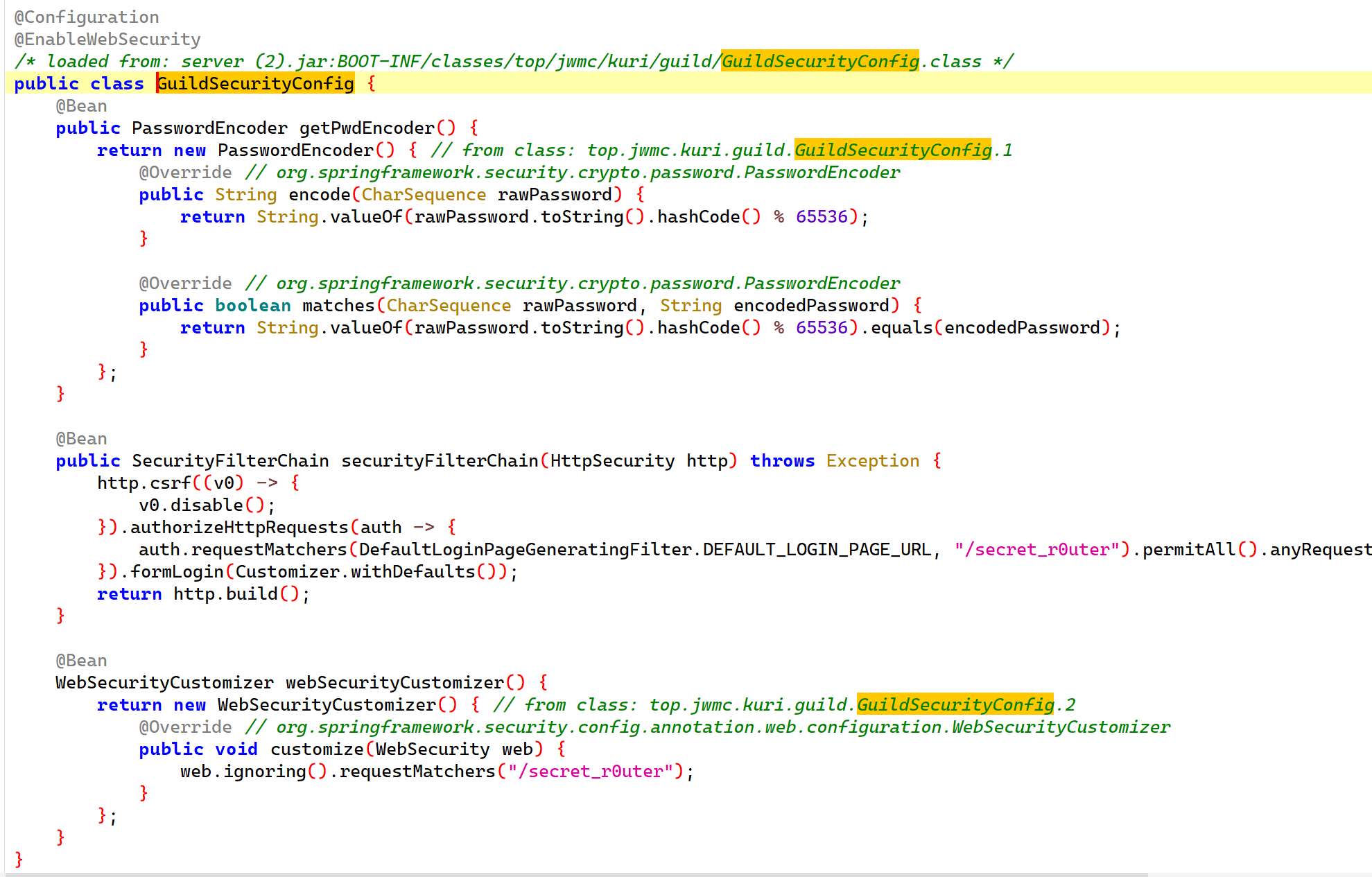Screen dimensions: 1372x877
Task: Click the GuildSecurityConfig name in class declaration
Action: (x=255, y=84)
